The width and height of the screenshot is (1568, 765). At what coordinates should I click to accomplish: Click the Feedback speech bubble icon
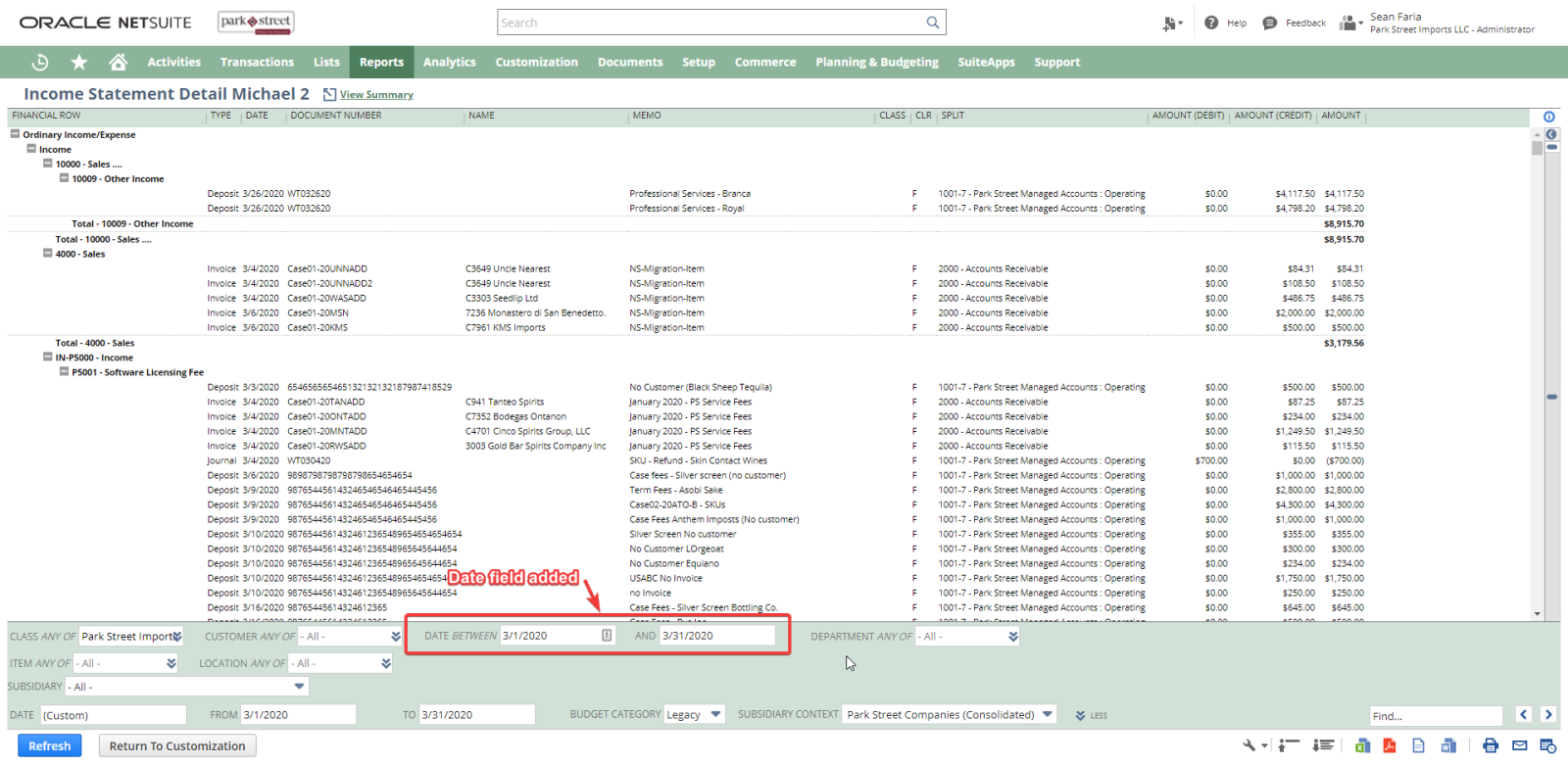pyautogui.click(x=1270, y=23)
